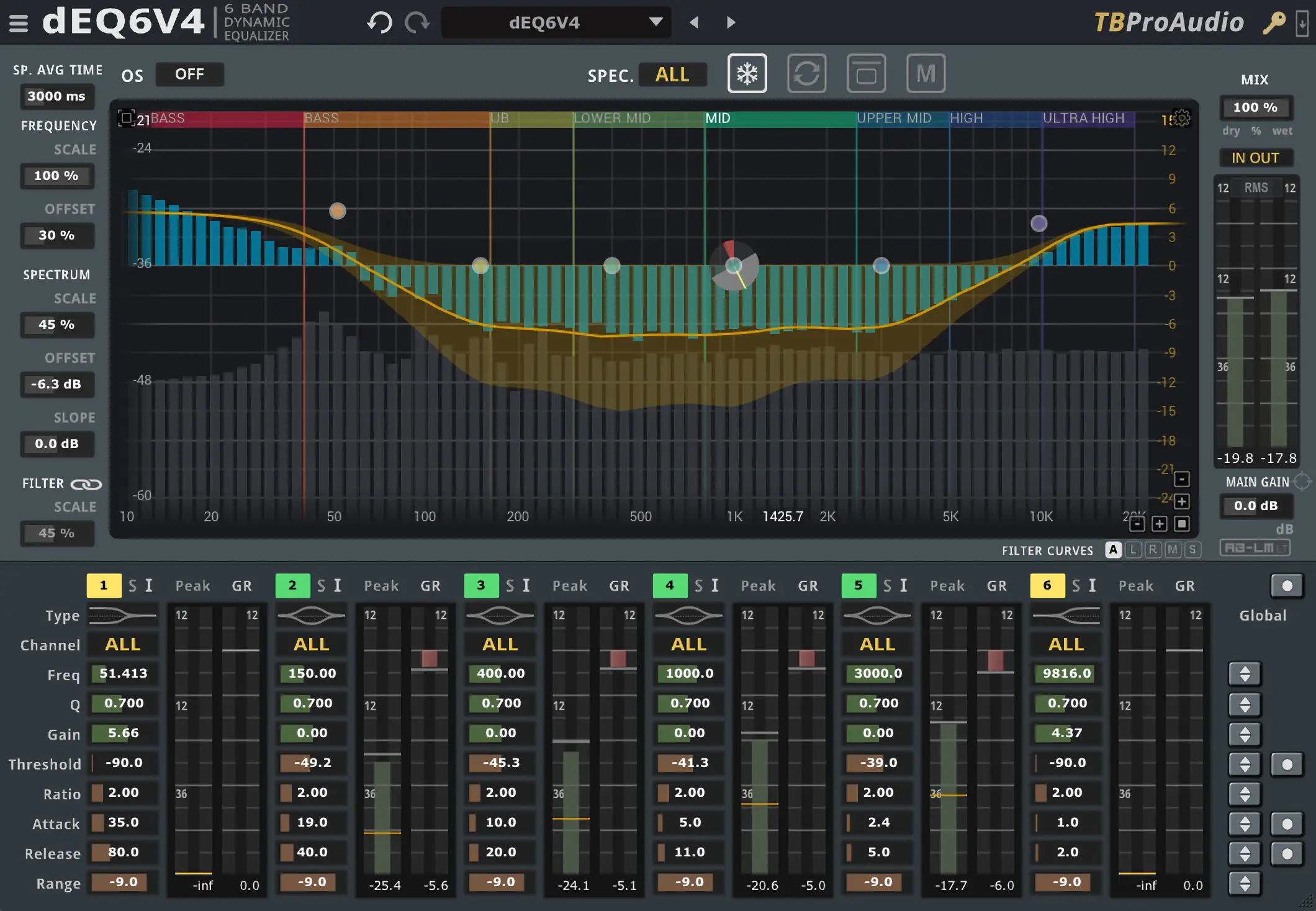Image resolution: width=1316 pixels, height=911 pixels.
Task: Click band 4 Freq 1000.0 field
Action: click(689, 674)
